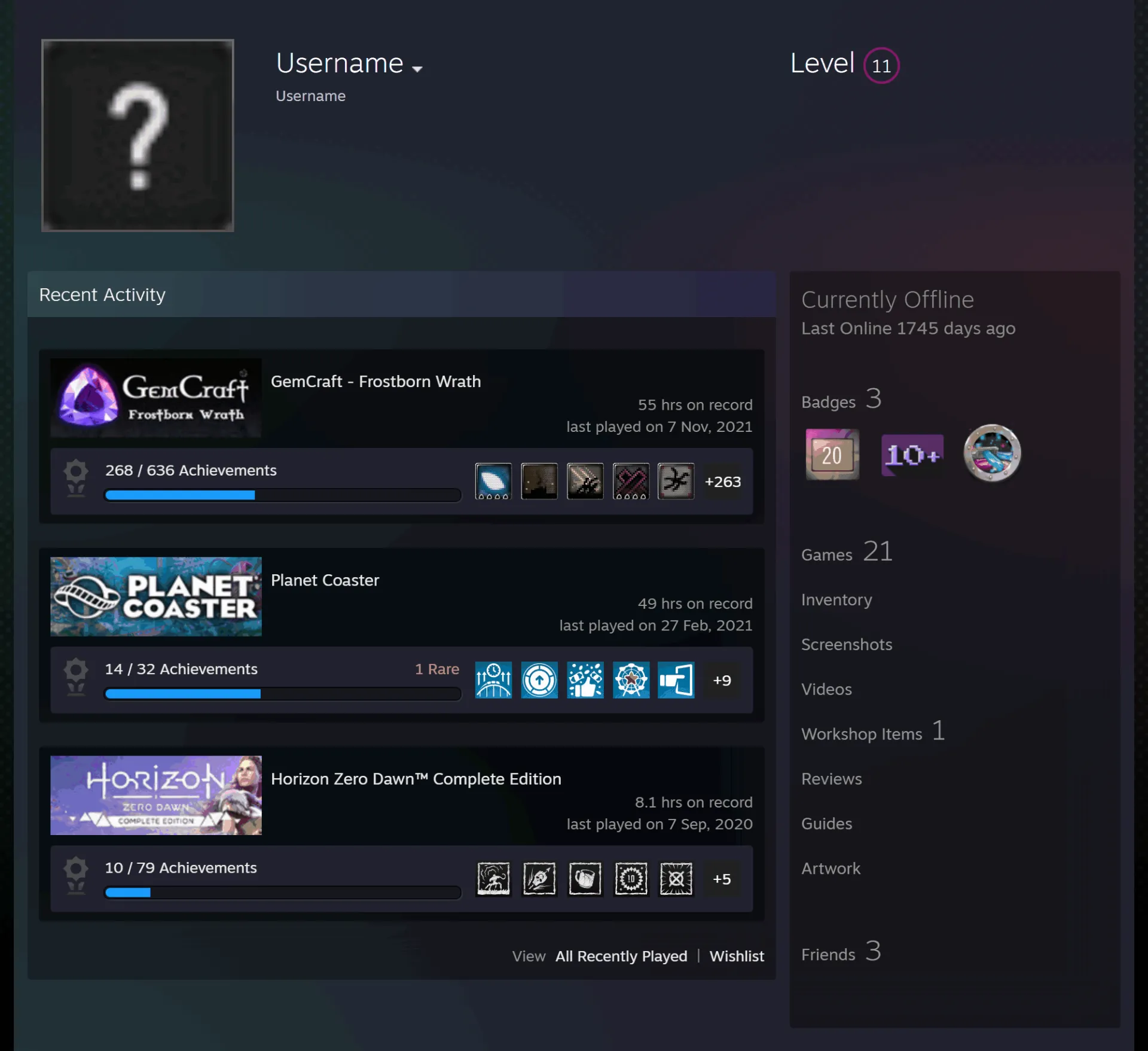Click the question mark profile avatar

(x=138, y=135)
